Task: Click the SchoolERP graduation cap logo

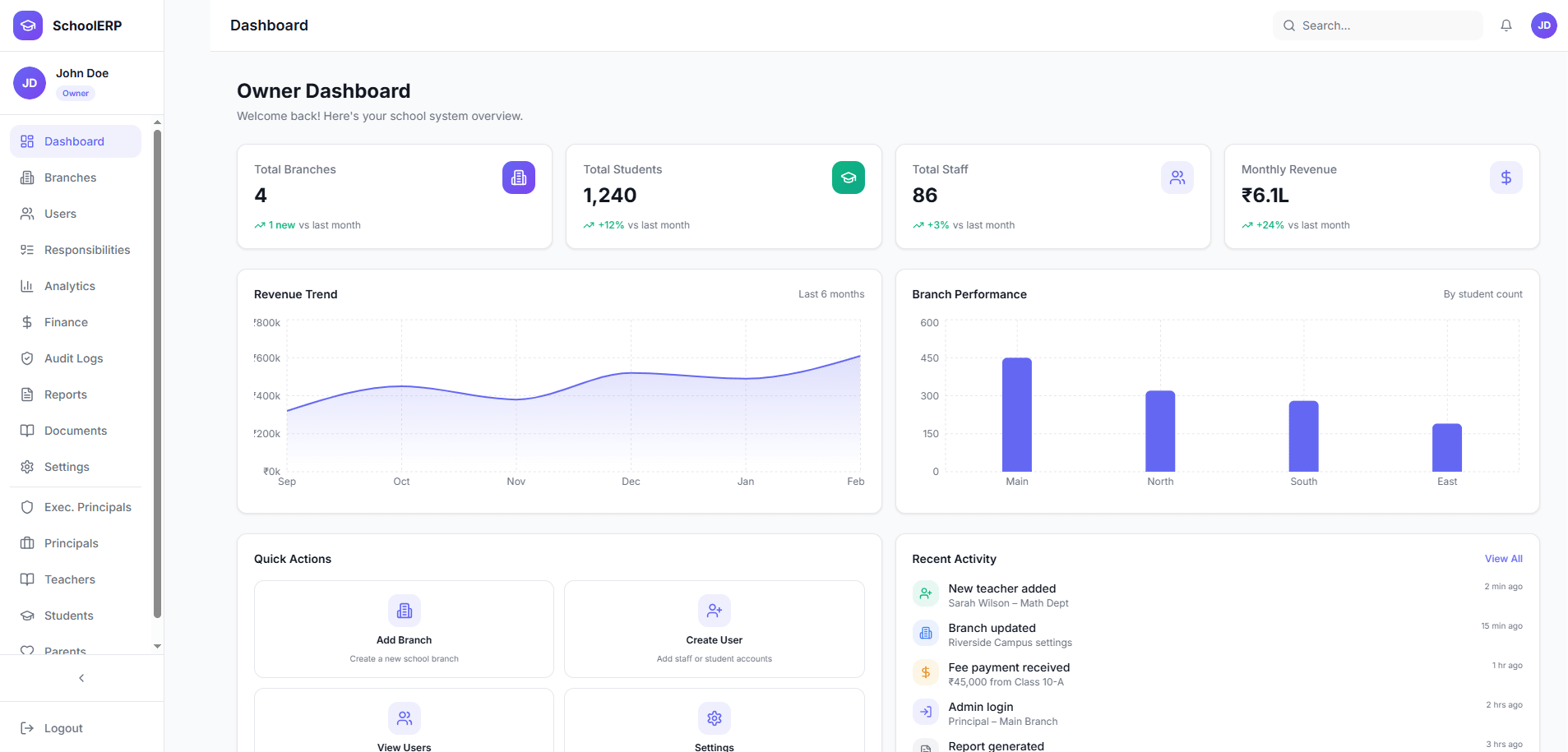Action: [x=28, y=25]
